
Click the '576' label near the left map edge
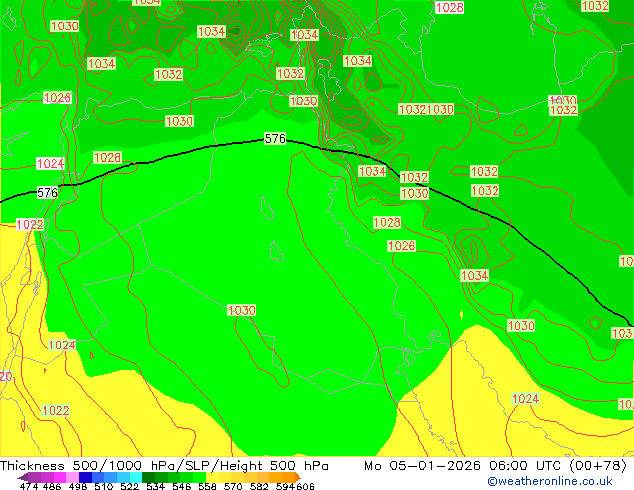47,192
